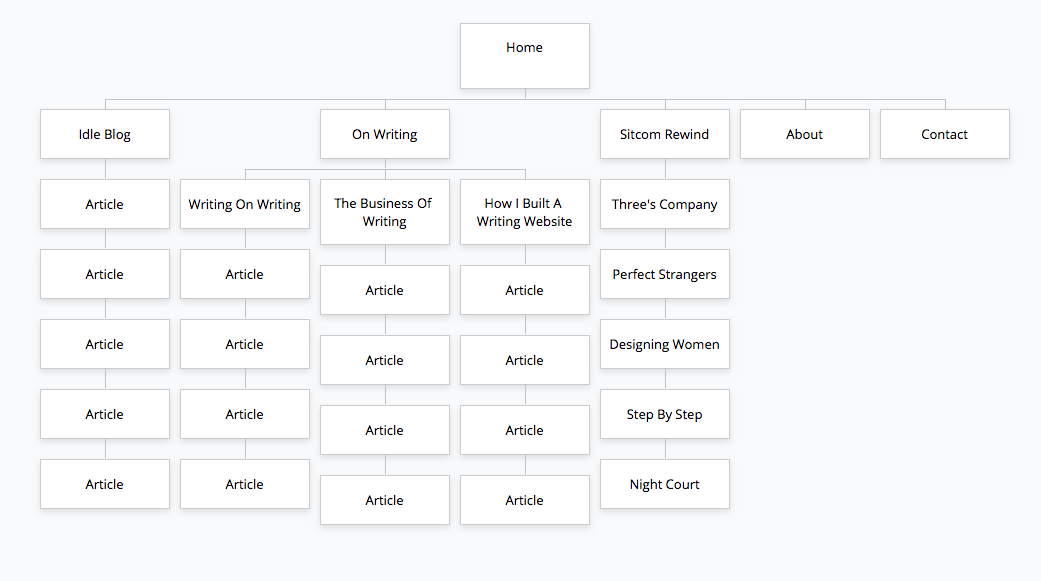Select the Night Court node
Screen dimensions: 1041x581
click(665, 484)
